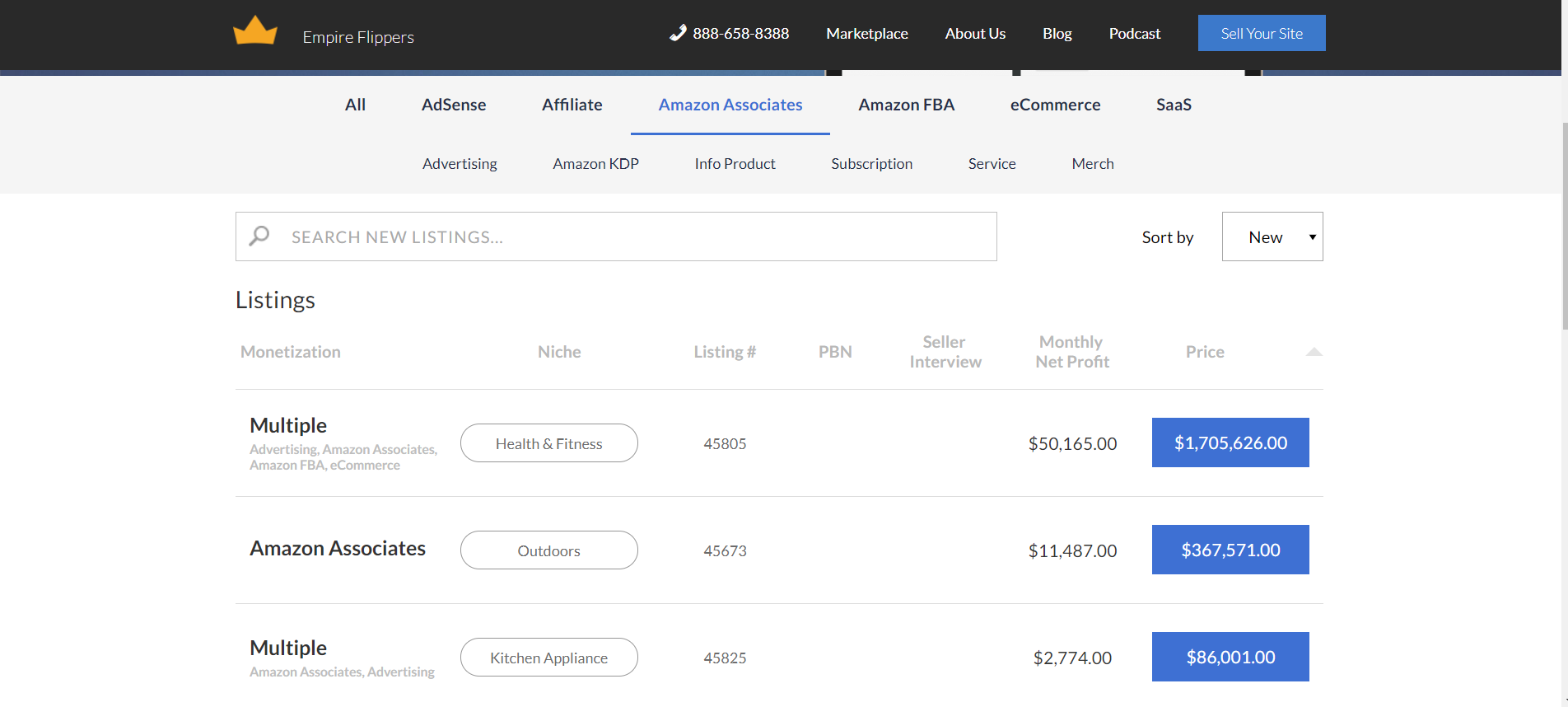Sort by the Niche column header
1568x707 pixels.
559,352
